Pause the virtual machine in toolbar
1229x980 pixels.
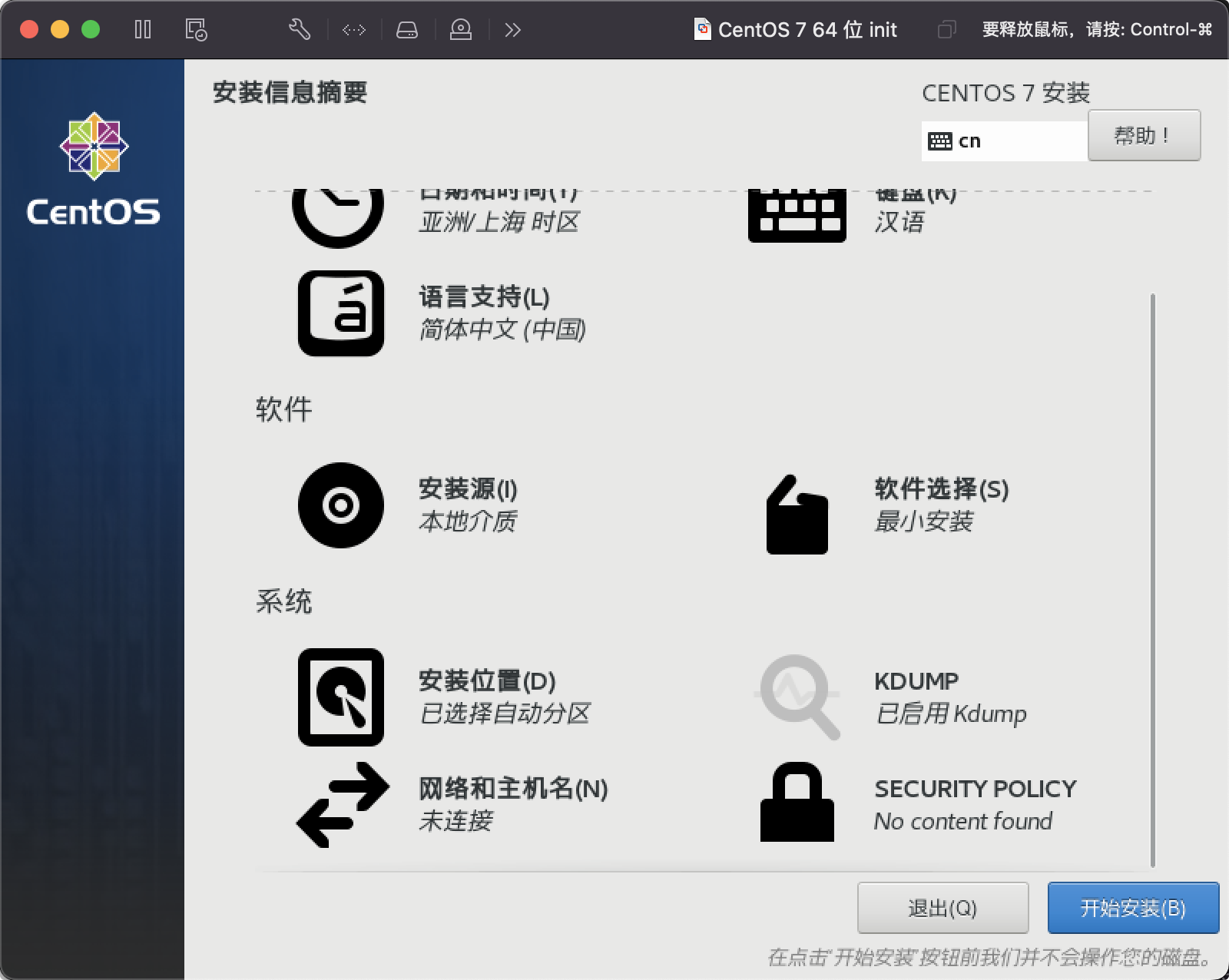point(143,30)
